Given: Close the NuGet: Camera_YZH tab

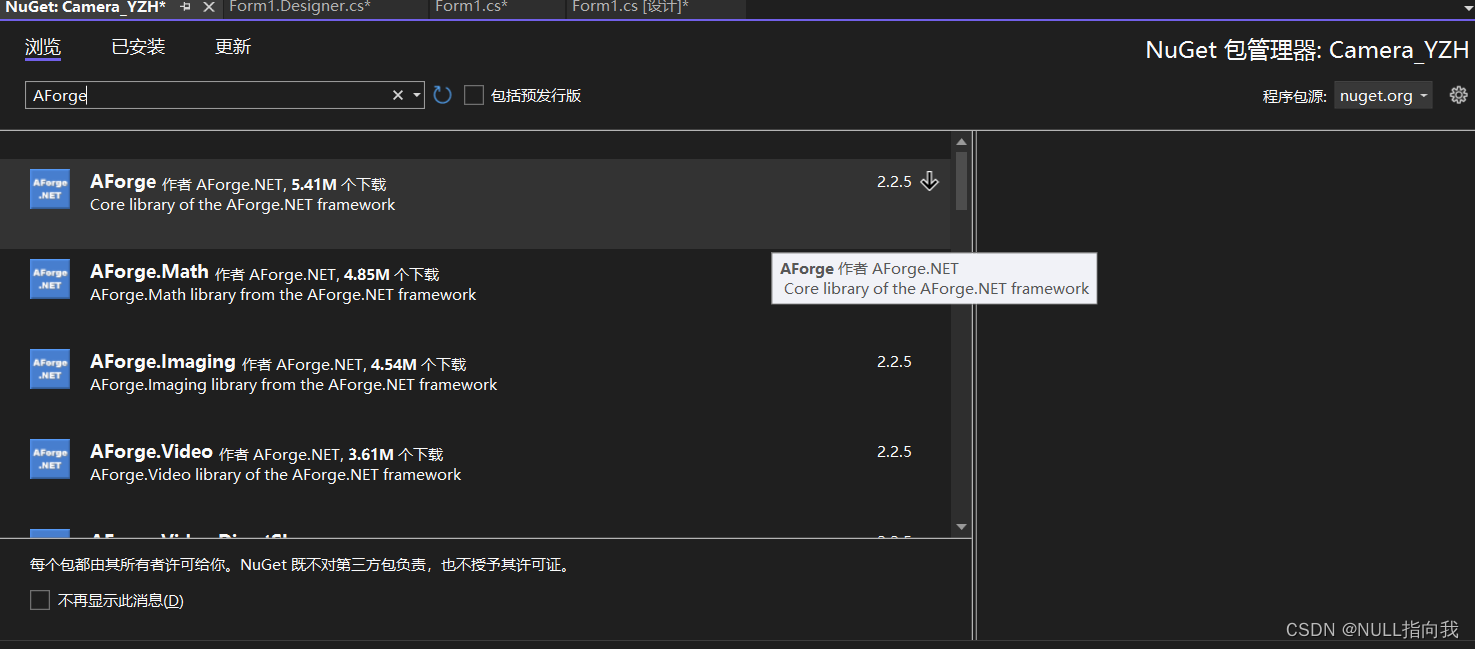Looking at the screenshot, I should (x=207, y=9).
